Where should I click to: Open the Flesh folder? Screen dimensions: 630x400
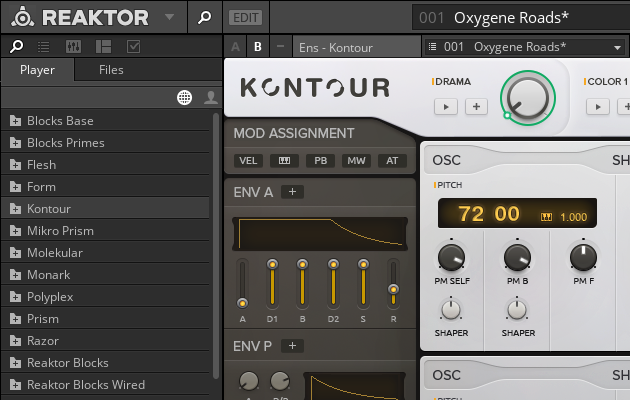coord(105,165)
